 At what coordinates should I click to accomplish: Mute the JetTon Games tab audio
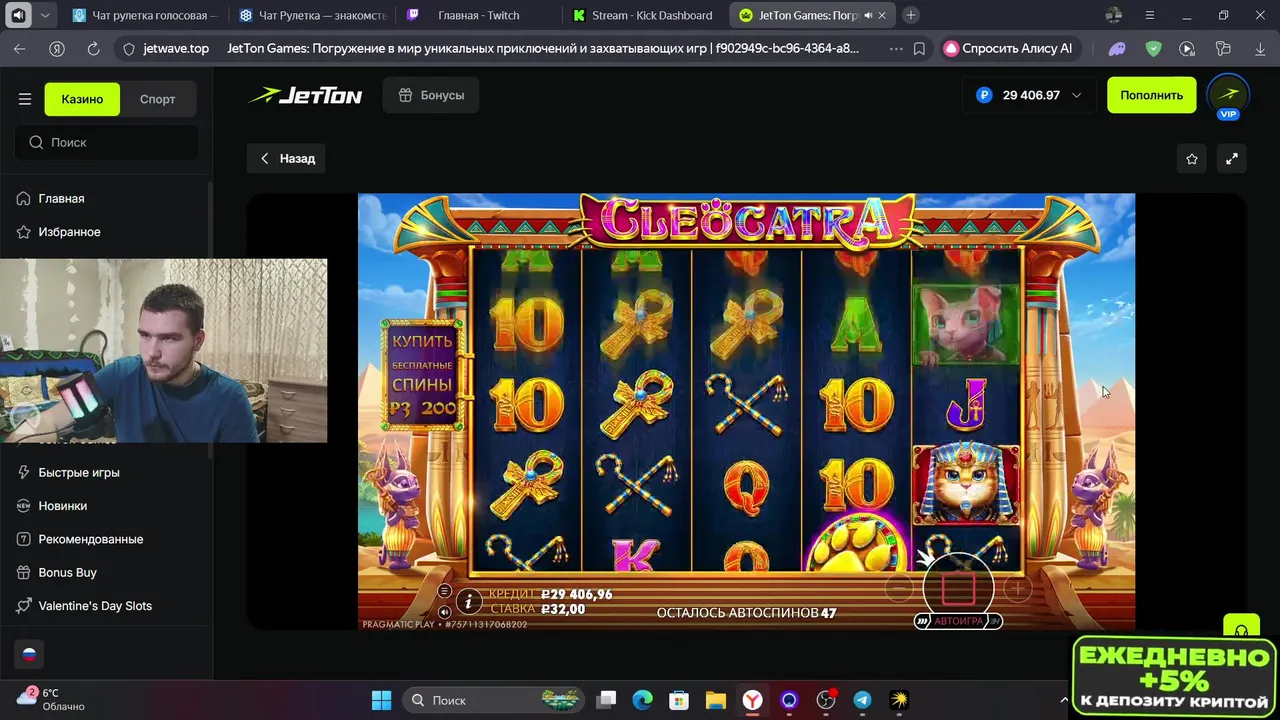868,15
